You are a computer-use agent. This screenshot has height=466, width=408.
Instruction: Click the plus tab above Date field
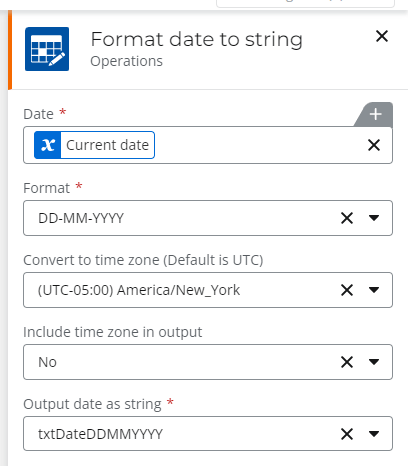point(375,114)
